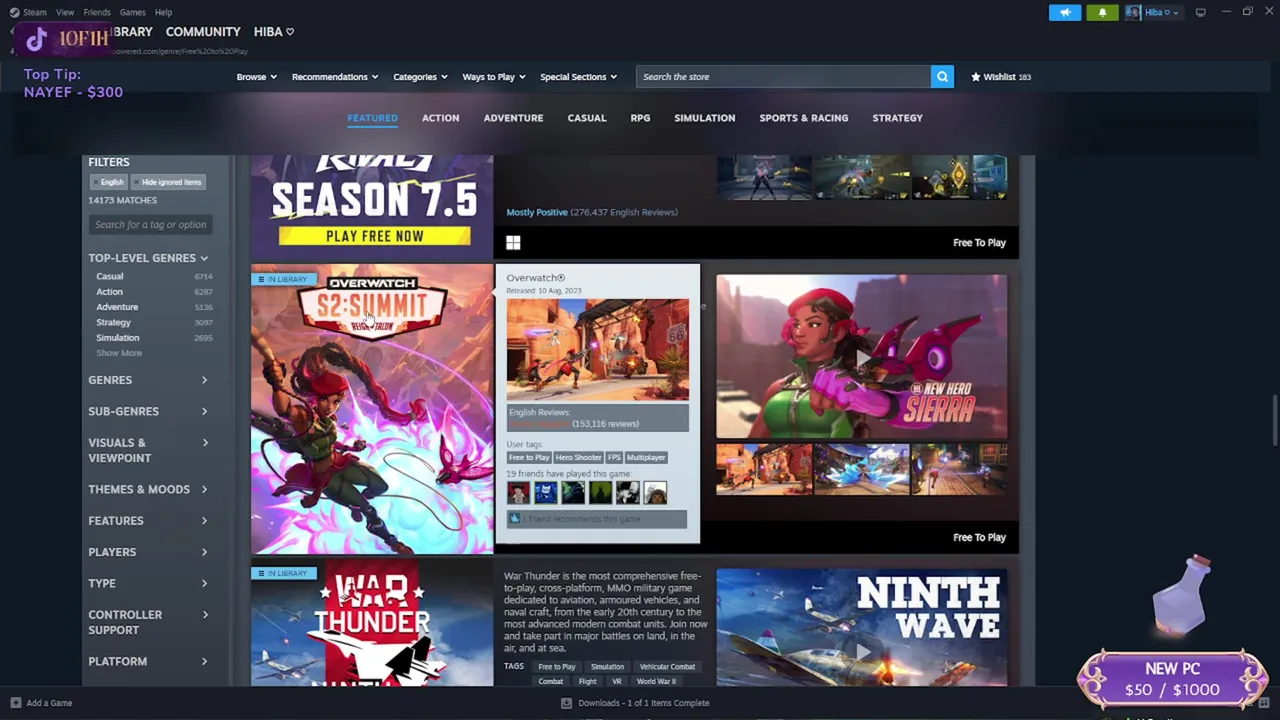
Task: Select the ACTION genre tab
Action: click(x=440, y=118)
